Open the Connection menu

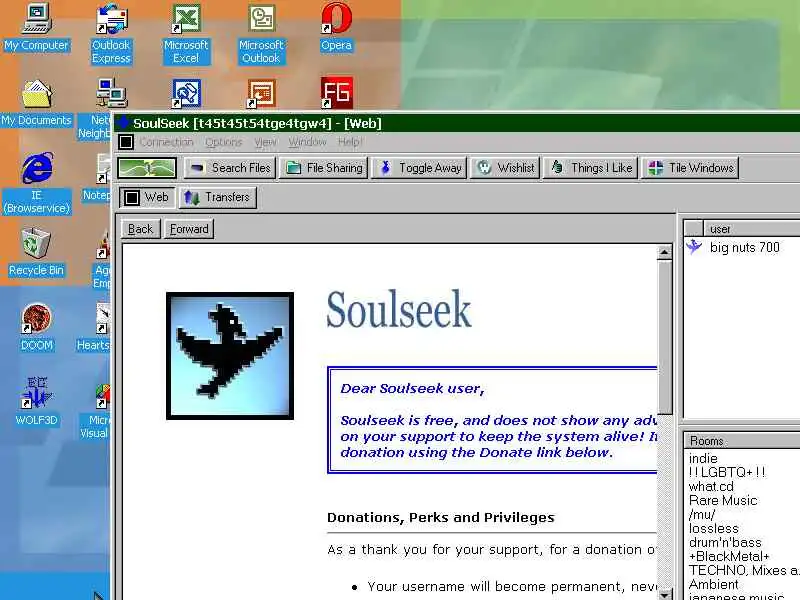pyautogui.click(x=166, y=142)
